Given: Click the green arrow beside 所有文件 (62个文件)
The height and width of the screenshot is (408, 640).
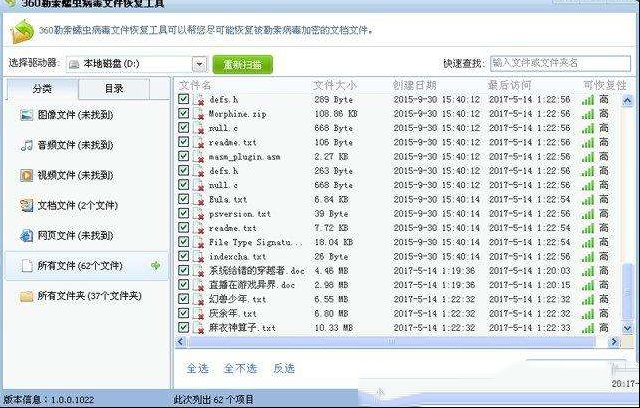Looking at the screenshot, I should pos(156,266).
